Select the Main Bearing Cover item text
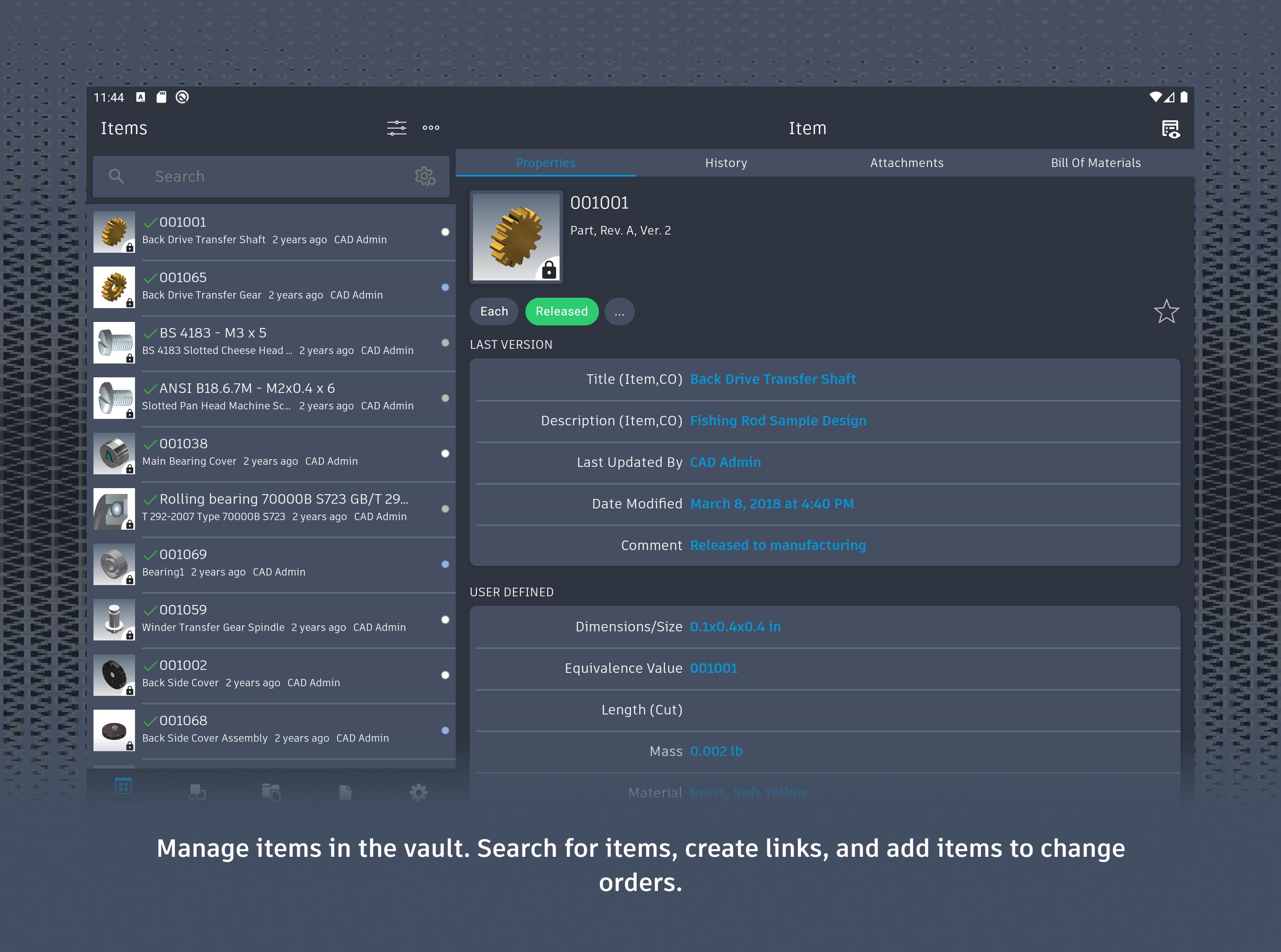 click(x=189, y=462)
